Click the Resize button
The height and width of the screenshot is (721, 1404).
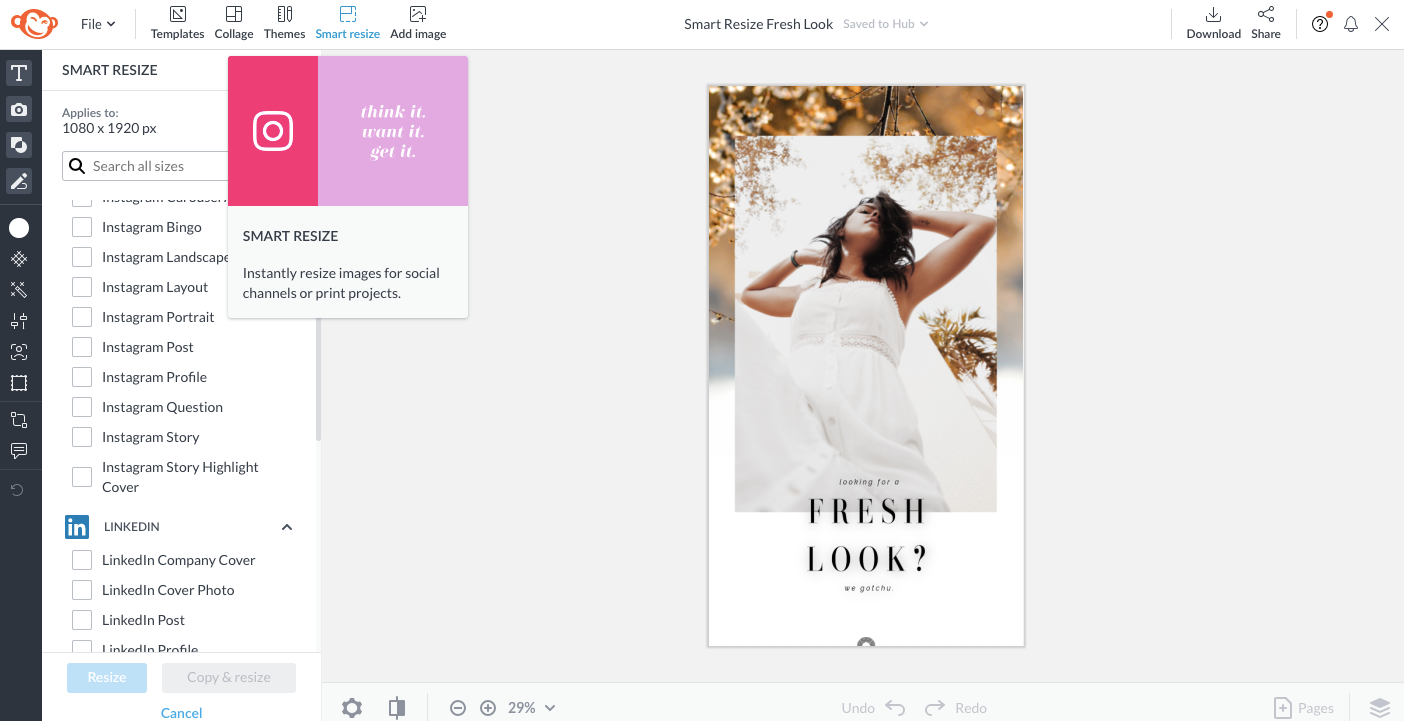click(107, 677)
